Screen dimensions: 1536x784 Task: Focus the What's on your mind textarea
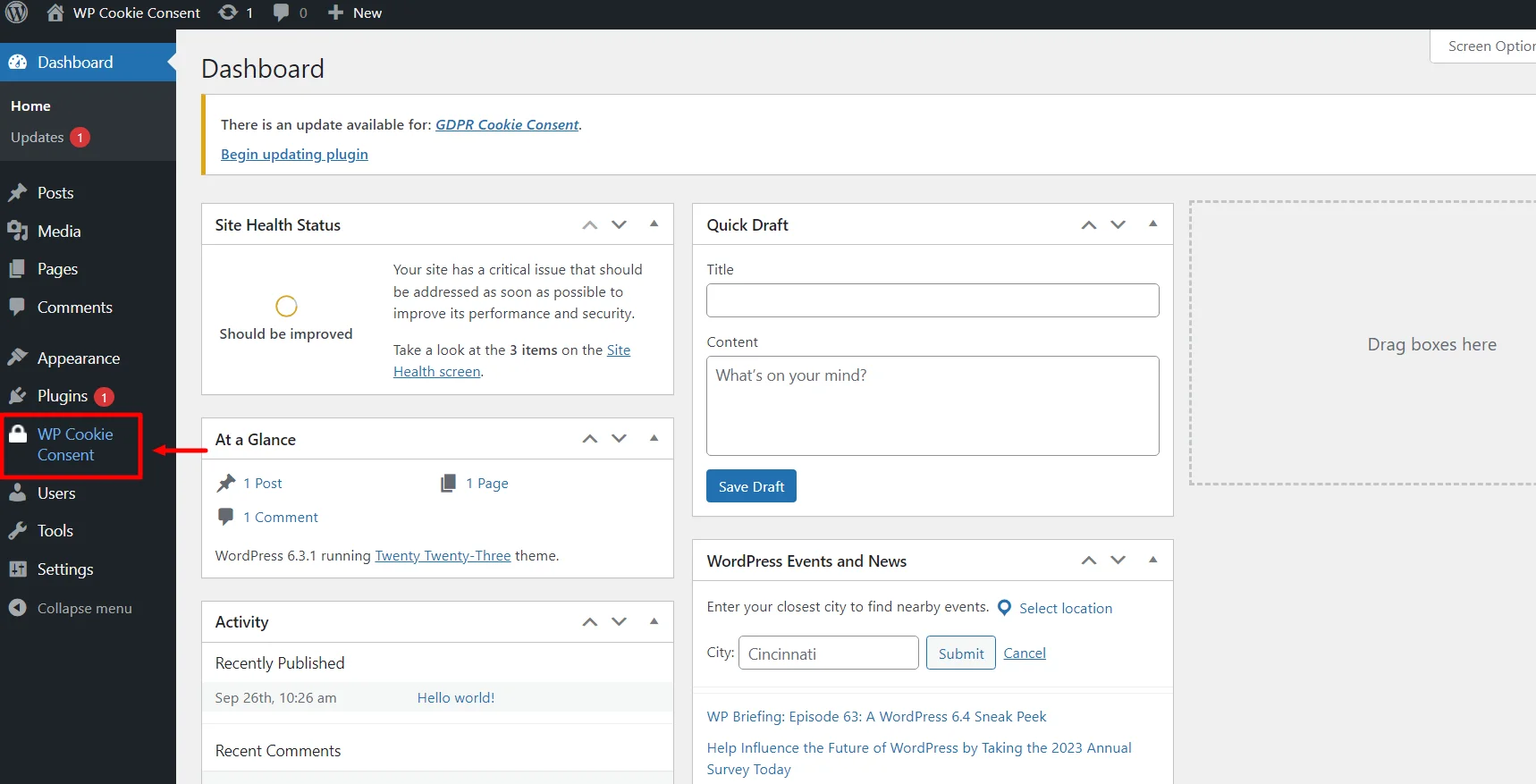[933, 406]
